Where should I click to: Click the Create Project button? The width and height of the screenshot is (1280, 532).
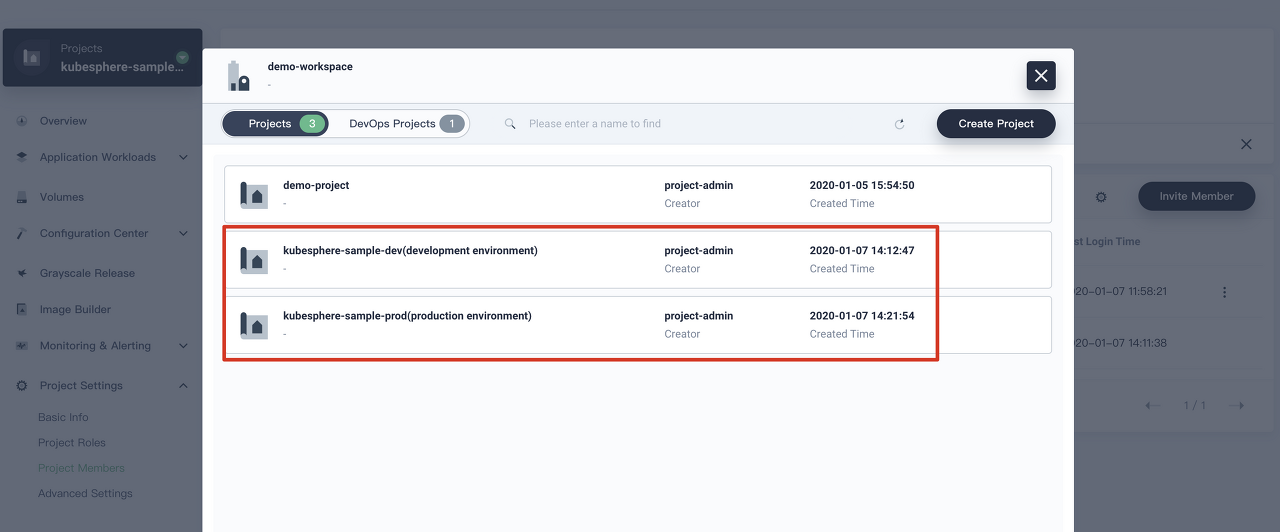pyautogui.click(x=996, y=124)
